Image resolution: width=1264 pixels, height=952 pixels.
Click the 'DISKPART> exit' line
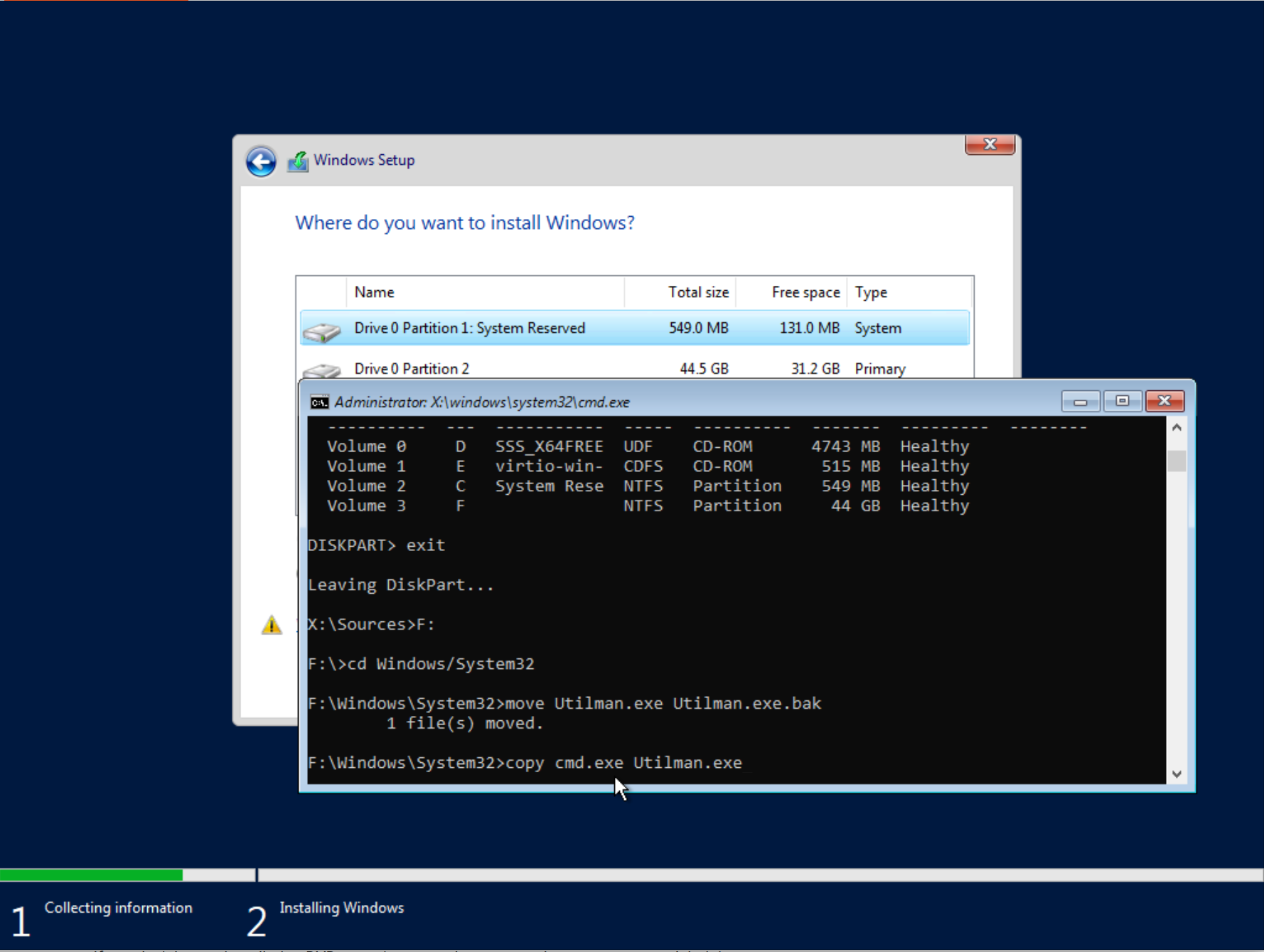[377, 545]
